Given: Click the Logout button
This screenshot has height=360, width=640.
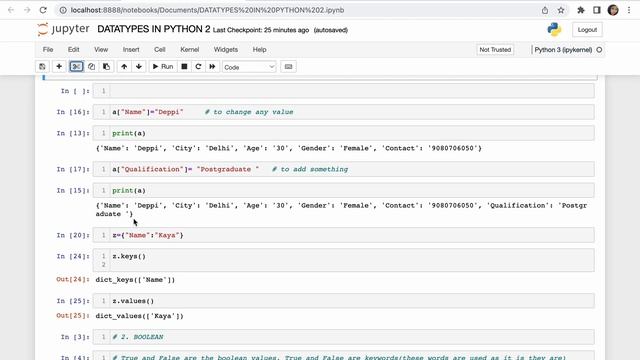Looking at the screenshot, I should tap(587, 30).
